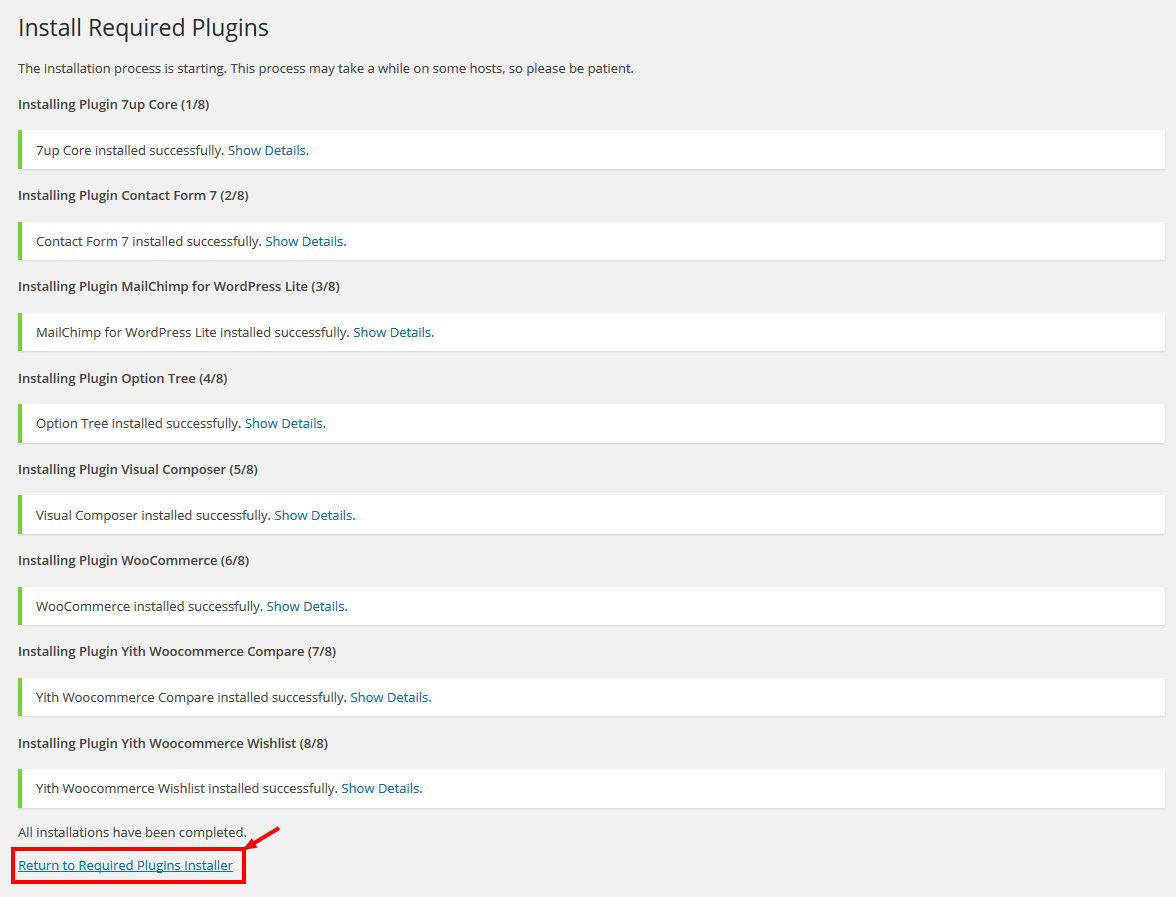Click 'MailChimp for WordPress Lite installed successfully.' text

click(193, 332)
